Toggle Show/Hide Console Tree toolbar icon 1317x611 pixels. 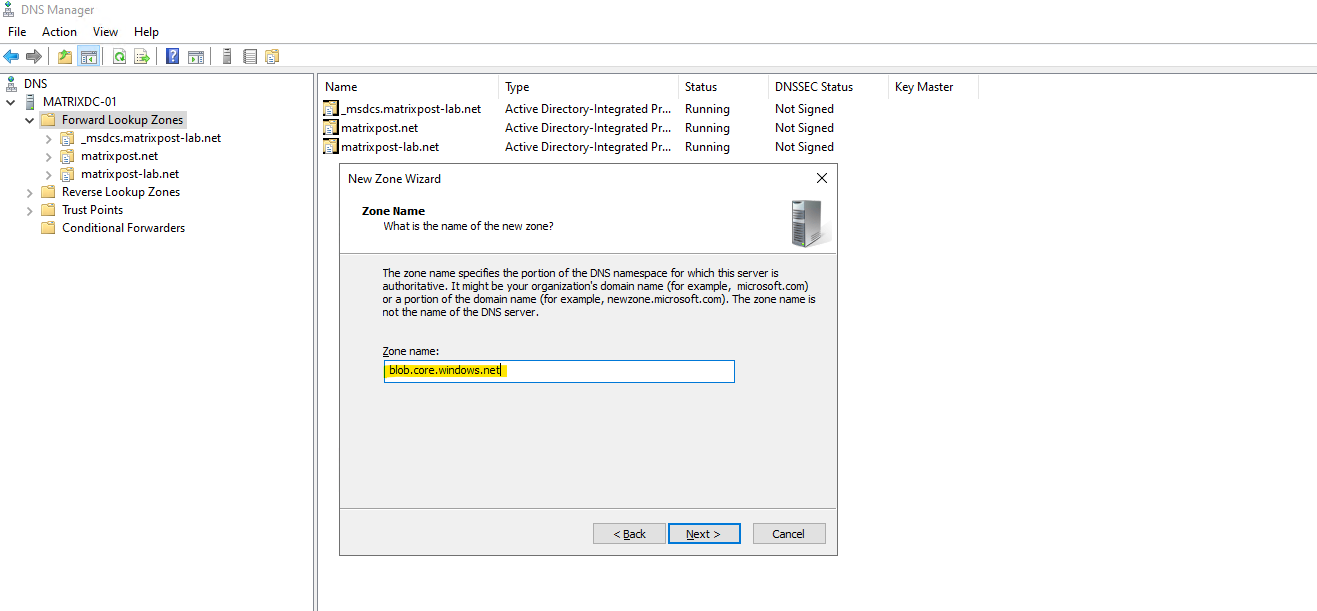88,57
